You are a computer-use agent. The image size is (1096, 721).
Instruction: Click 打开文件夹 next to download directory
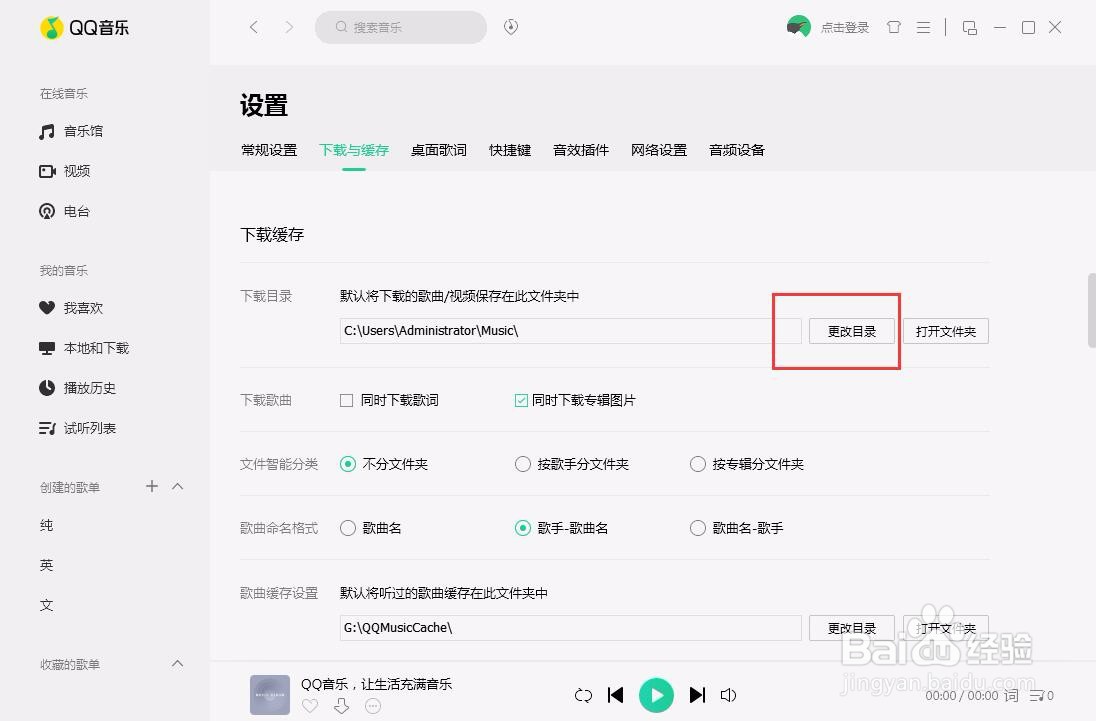[945, 331]
